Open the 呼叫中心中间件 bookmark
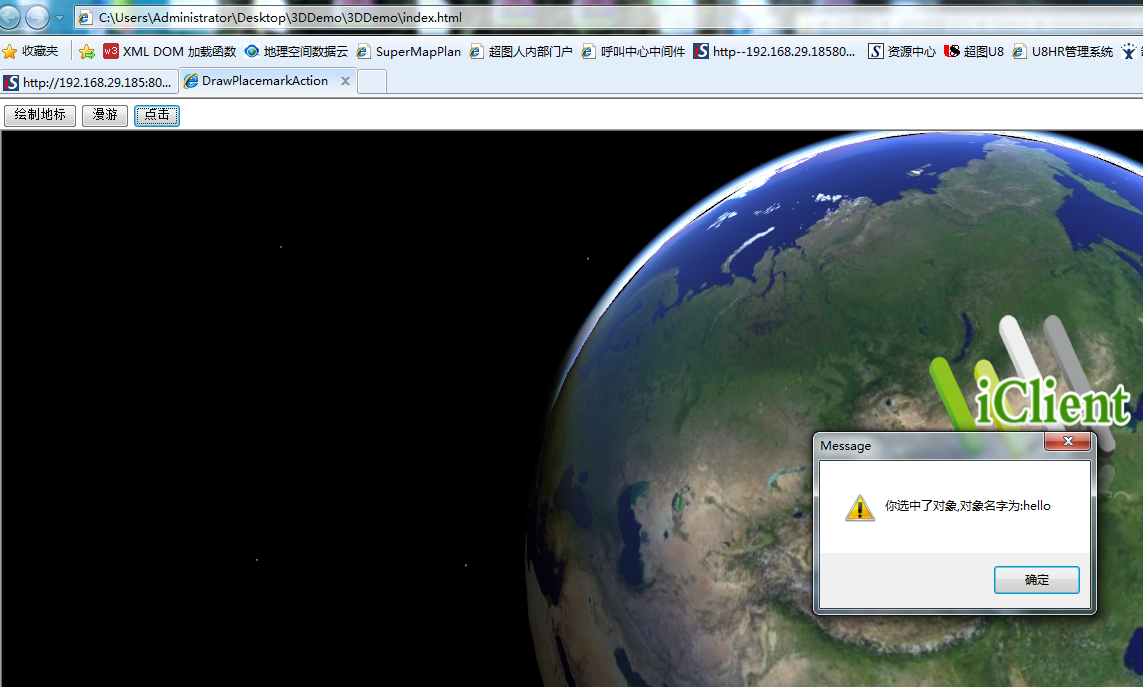1143x687 pixels. [633, 51]
